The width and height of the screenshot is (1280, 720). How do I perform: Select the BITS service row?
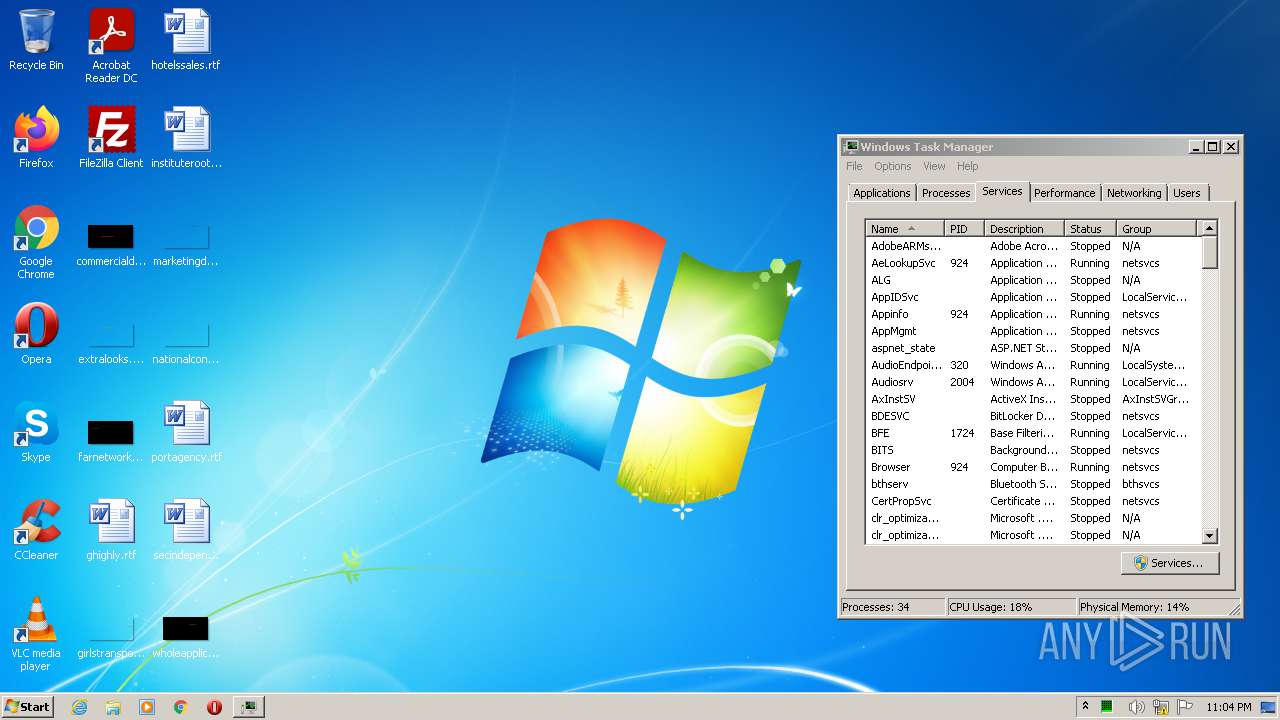coord(1033,450)
